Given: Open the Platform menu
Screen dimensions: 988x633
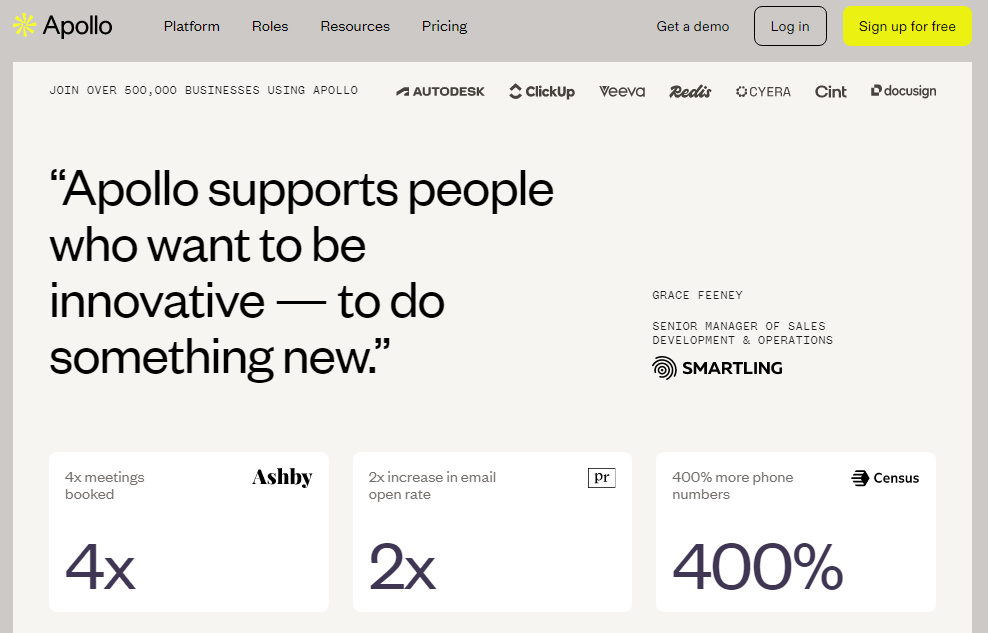Looking at the screenshot, I should point(192,26).
